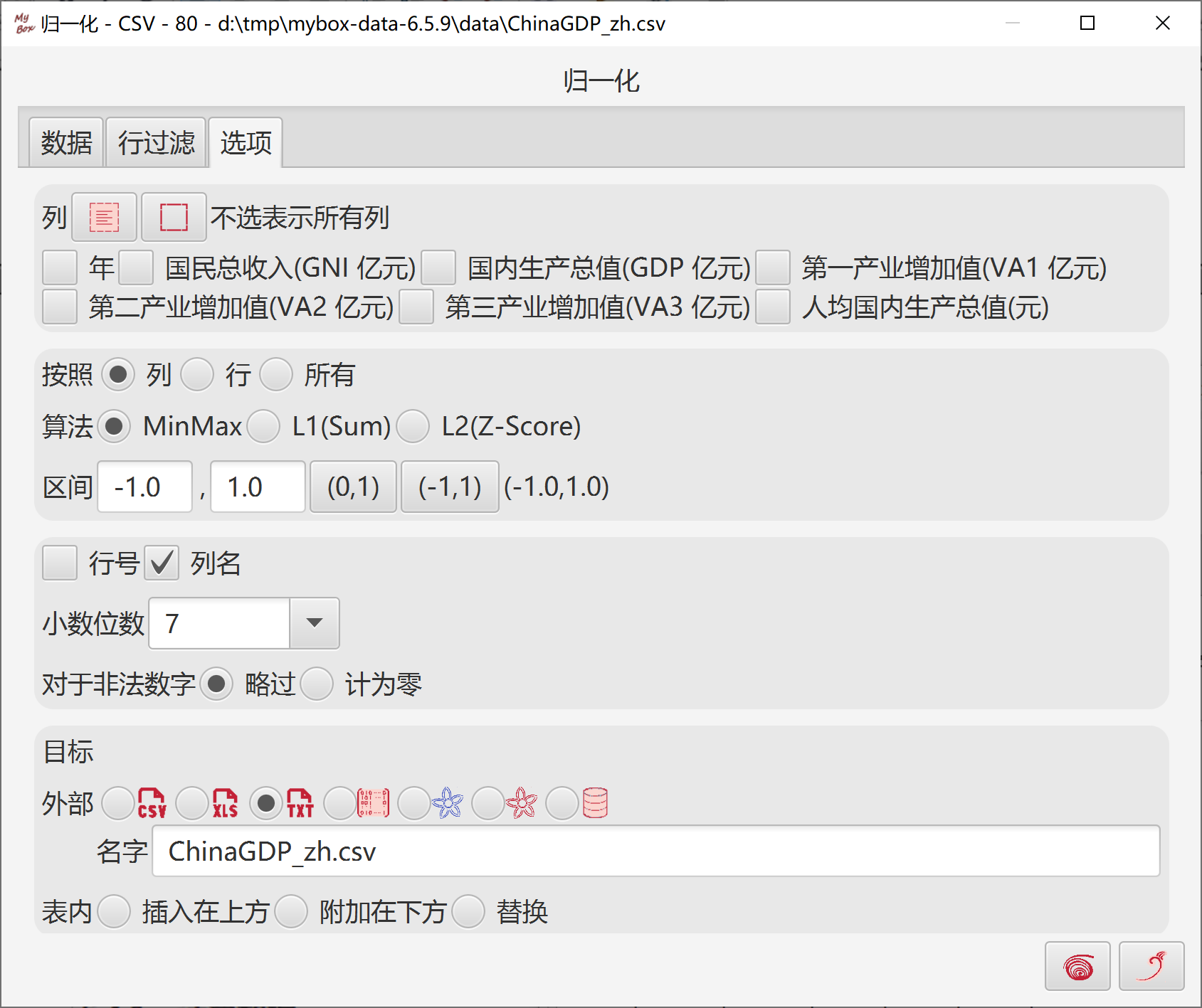Click the blue flower target icon
The height and width of the screenshot is (1008, 1202).
click(448, 803)
